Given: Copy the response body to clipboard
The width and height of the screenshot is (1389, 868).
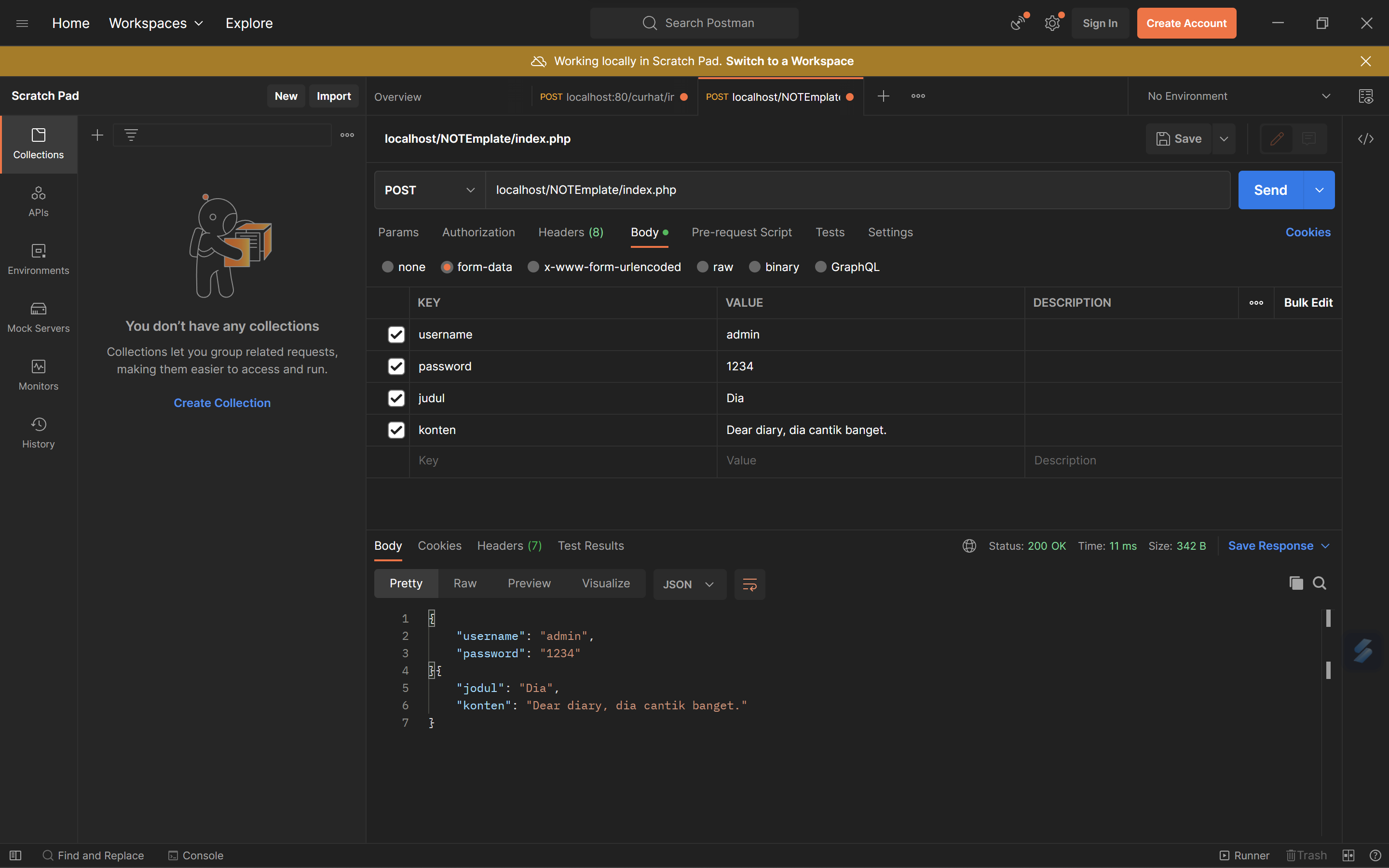Looking at the screenshot, I should pyautogui.click(x=1295, y=583).
